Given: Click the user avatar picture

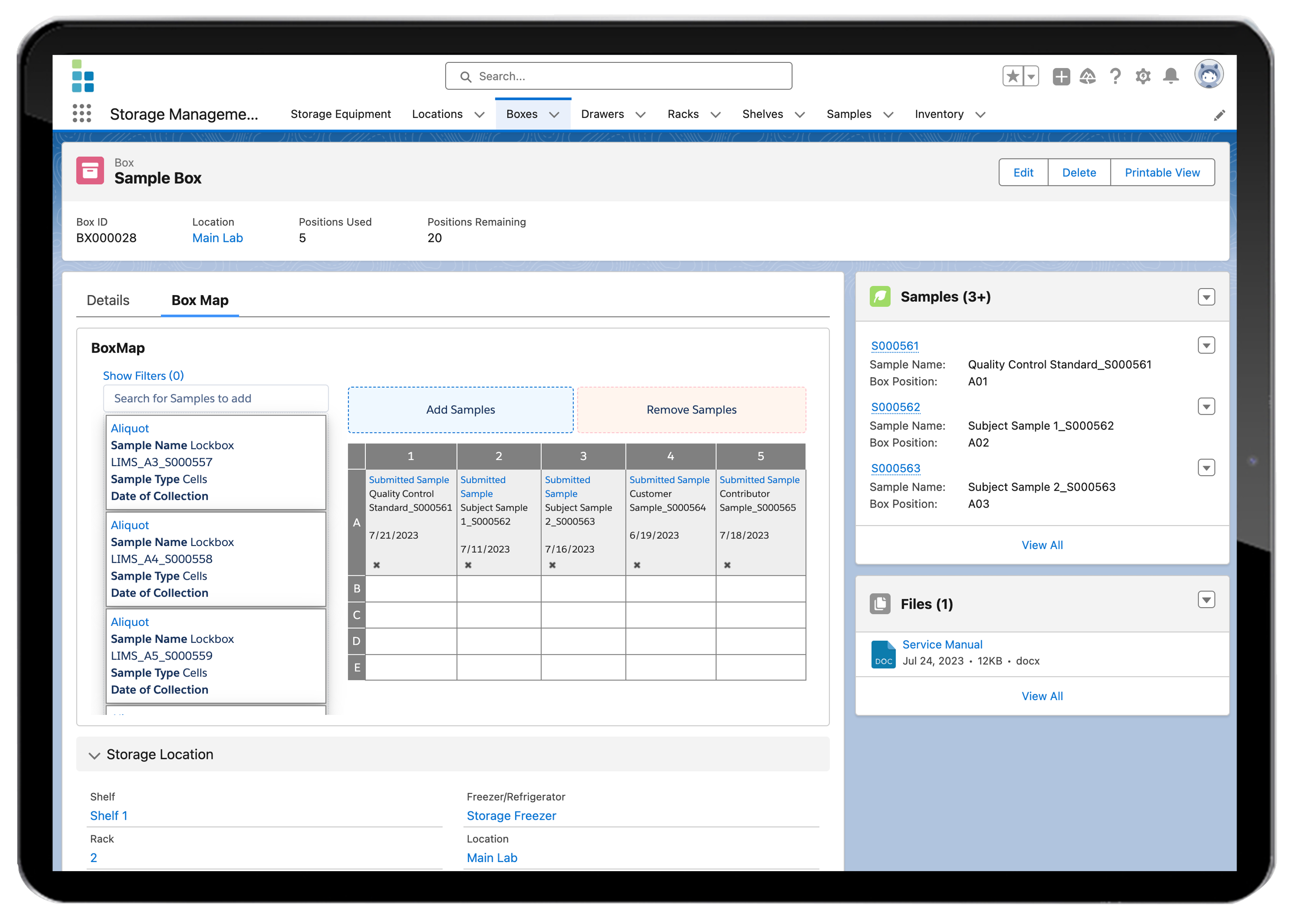Looking at the screenshot, I should pyautogui.click(x=1210, y=74).
